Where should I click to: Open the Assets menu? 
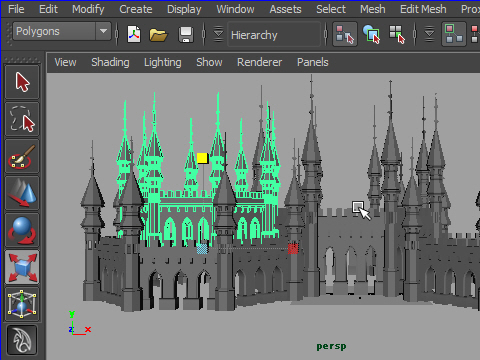click(x=285, y=9)
